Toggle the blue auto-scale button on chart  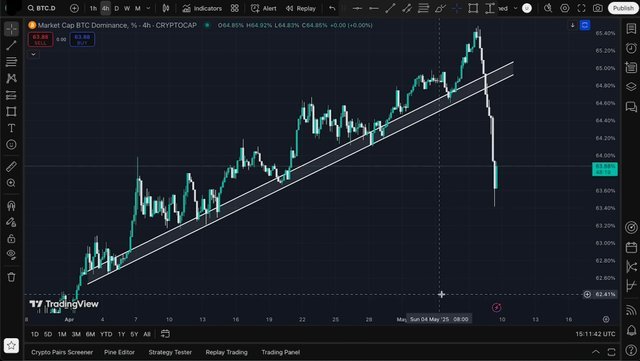[585, 25]
